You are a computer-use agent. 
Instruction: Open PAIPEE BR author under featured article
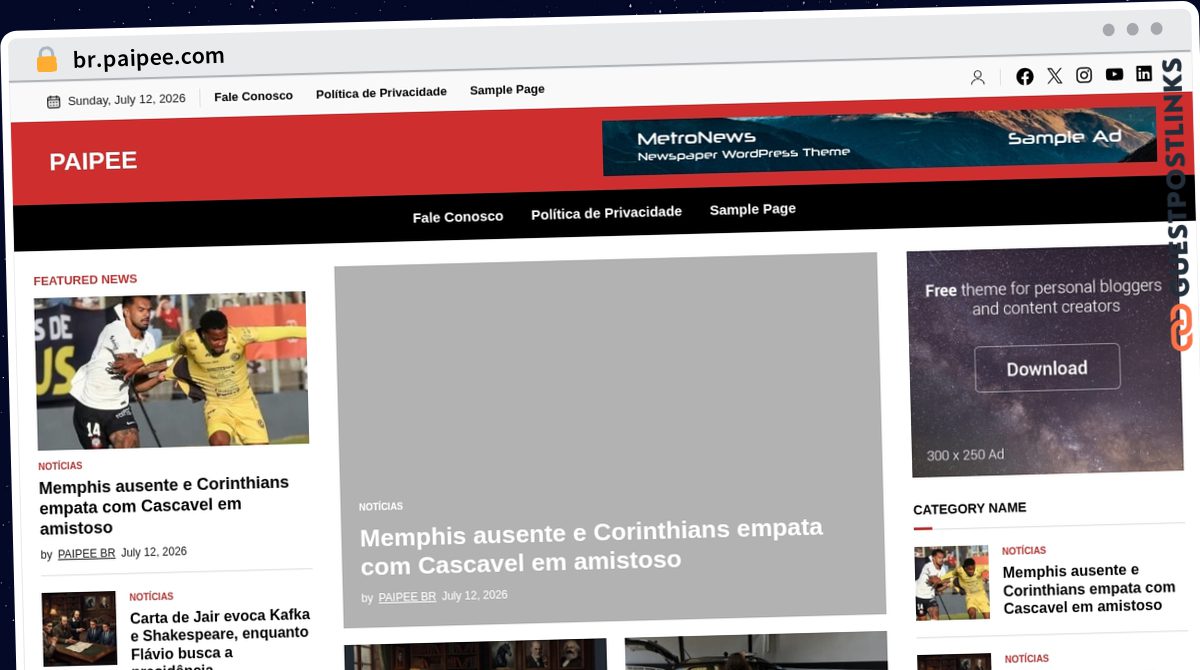click(x=86, y=554)
